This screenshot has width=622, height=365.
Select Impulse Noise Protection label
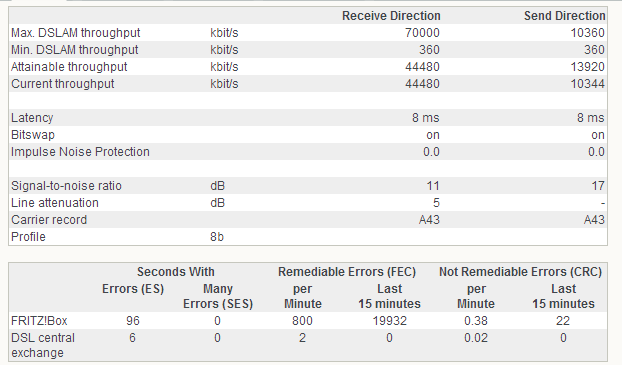[81, 152]
